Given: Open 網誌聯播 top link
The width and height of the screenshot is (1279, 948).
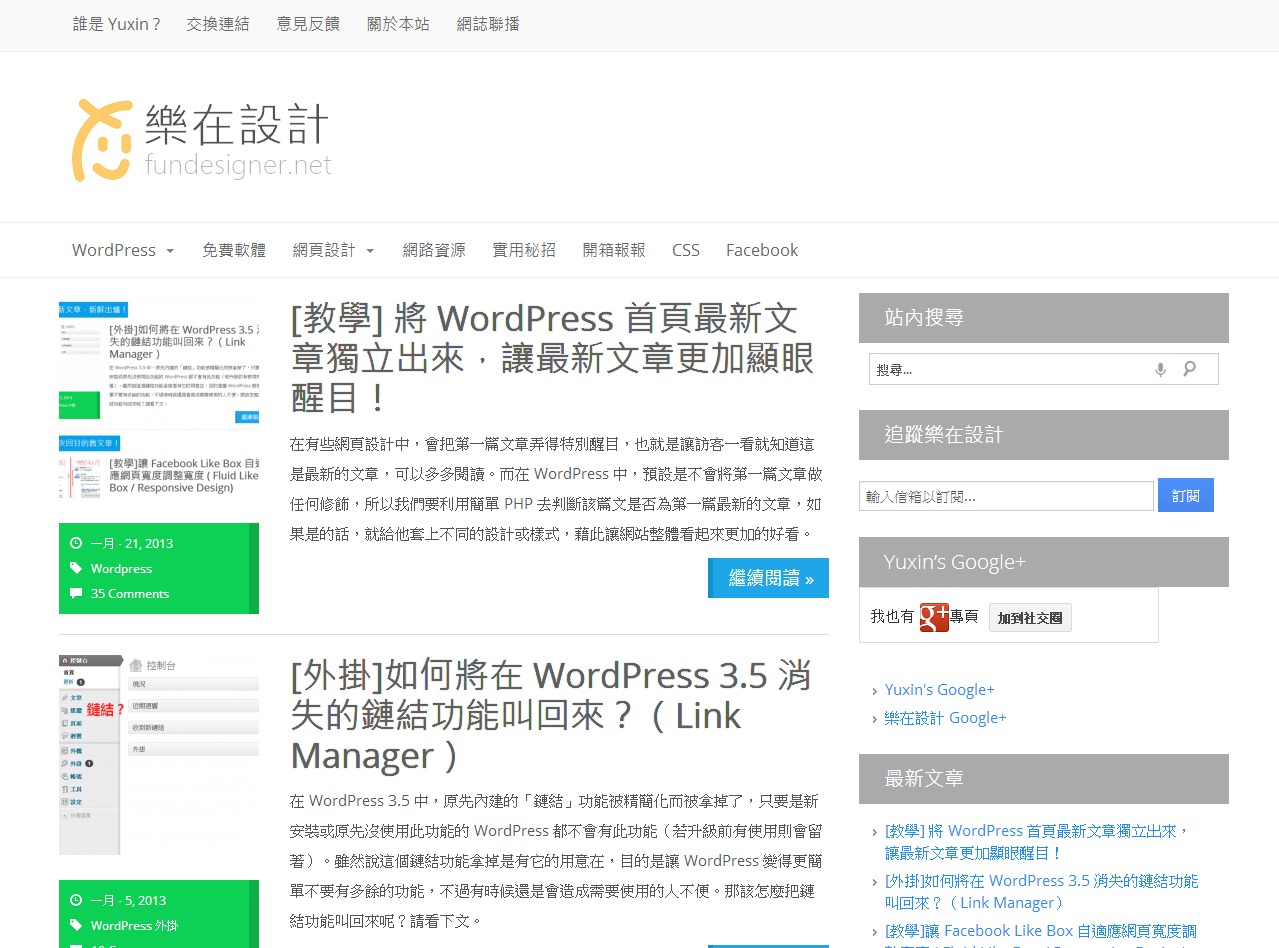Looking at the screenshot, I should [488, 24].
